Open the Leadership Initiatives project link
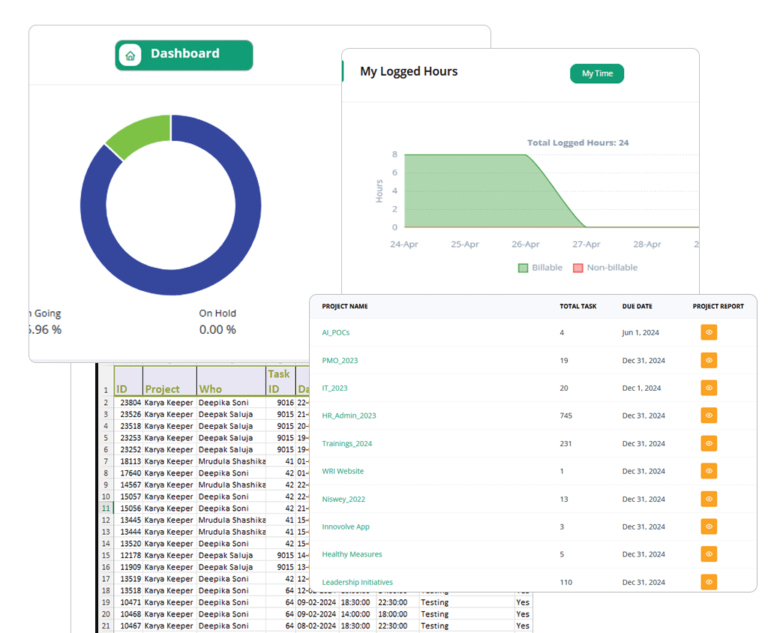This screenshot has width=768, height=633. point(357,582)
